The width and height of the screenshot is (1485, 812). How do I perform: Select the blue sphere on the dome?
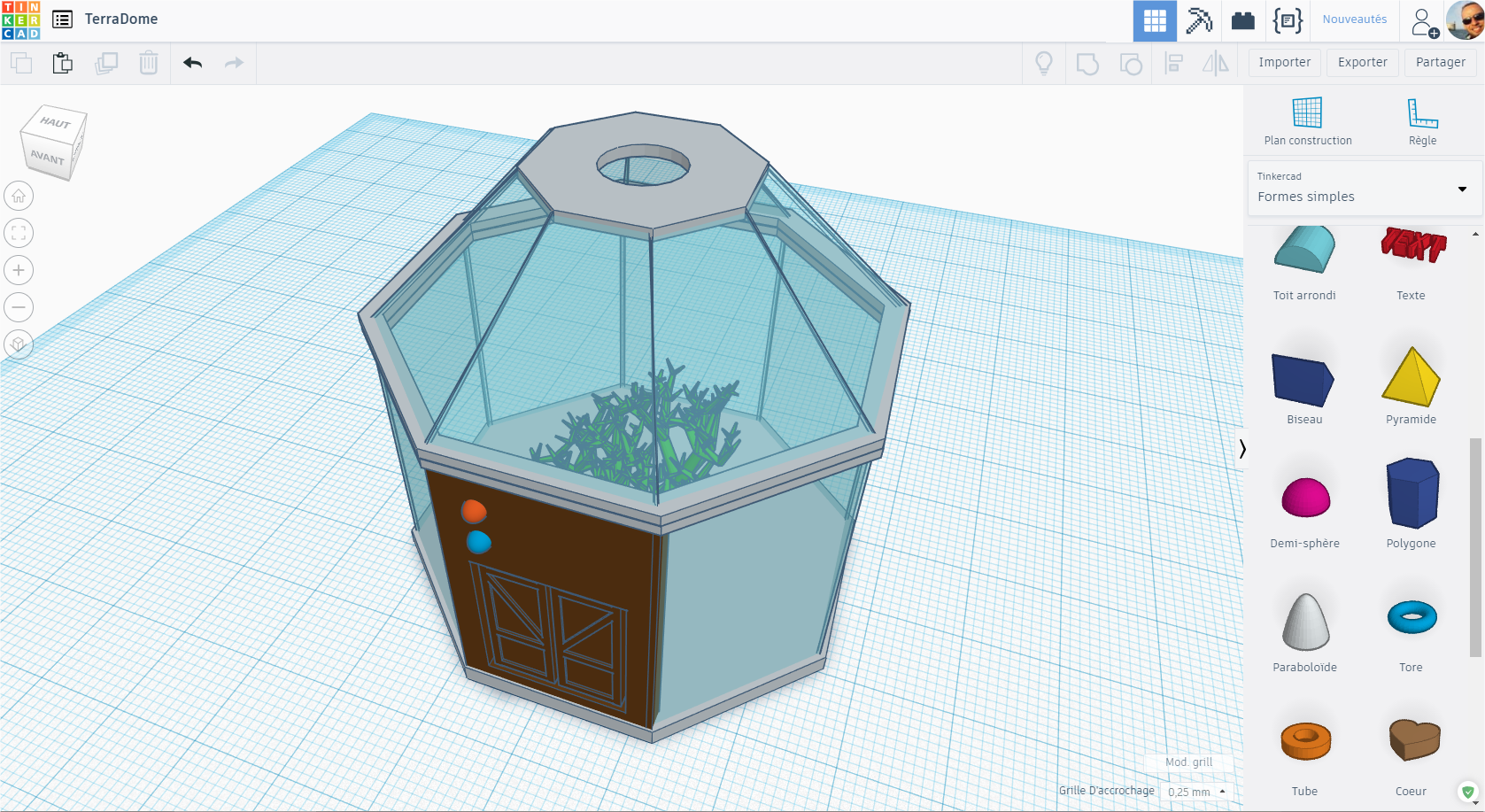pos(478,541)
